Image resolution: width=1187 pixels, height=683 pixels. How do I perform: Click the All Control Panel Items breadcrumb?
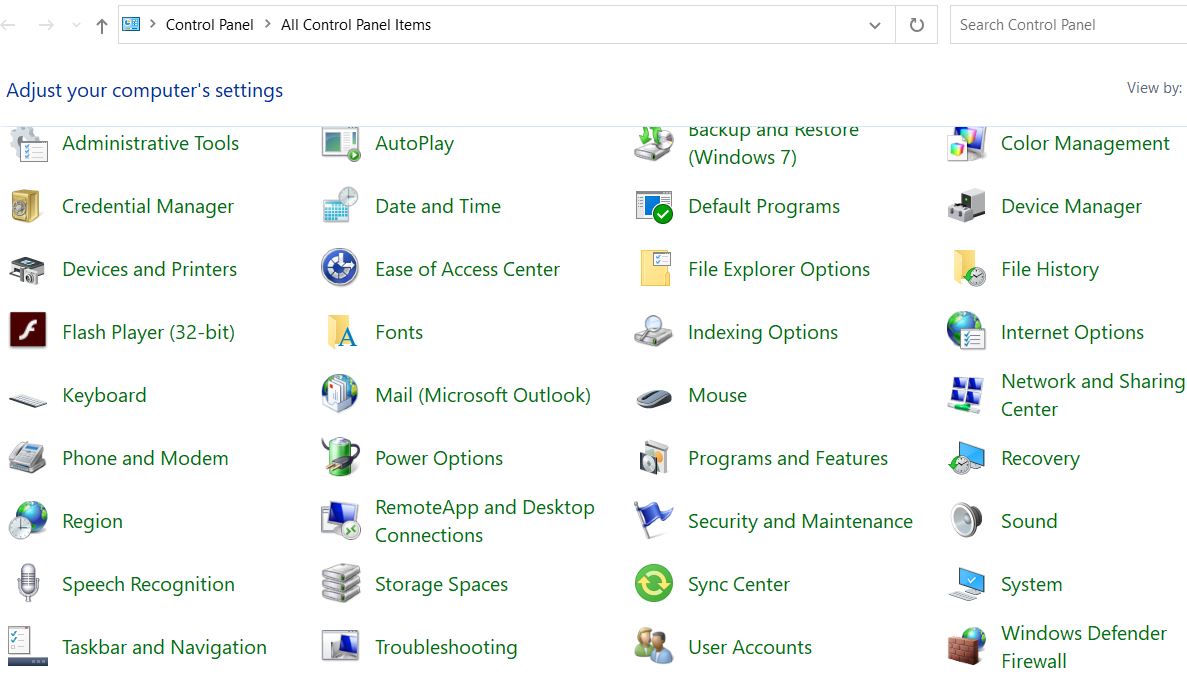pyautogui.click(x=356, y=25)
